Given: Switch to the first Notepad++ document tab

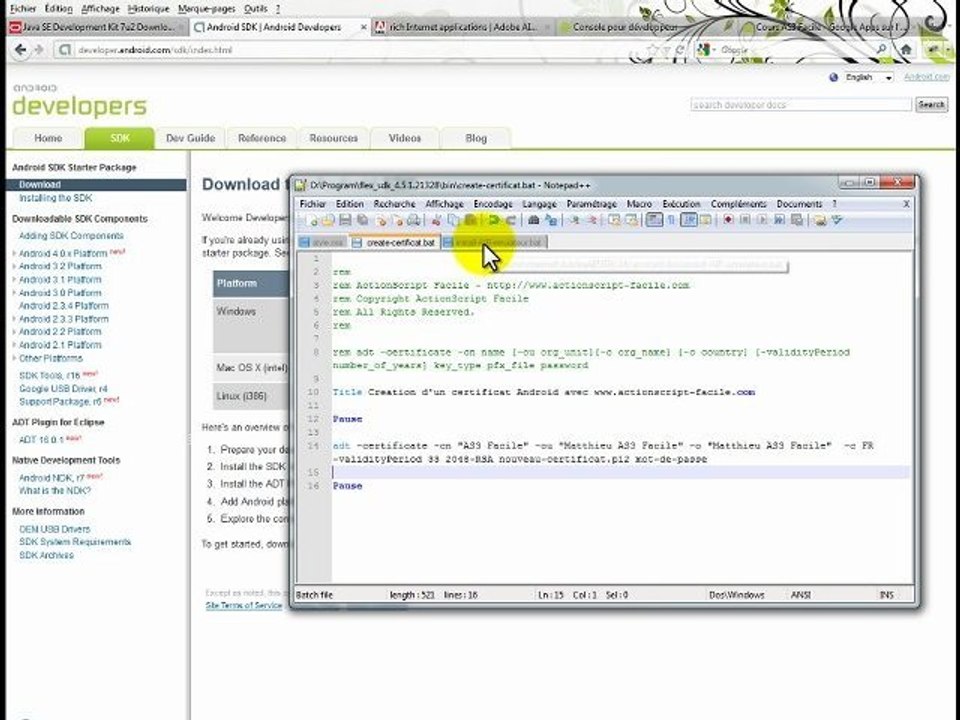Looking at the screenshot, I should click(323, 242).
